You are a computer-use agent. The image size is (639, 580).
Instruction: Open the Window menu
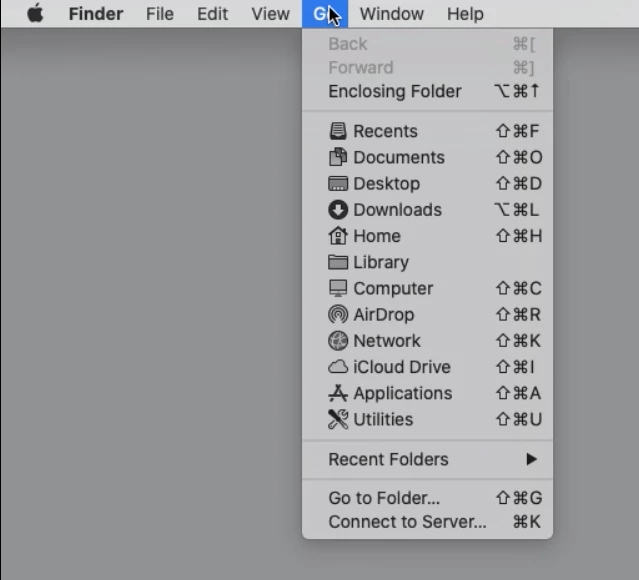click(392, 14)
